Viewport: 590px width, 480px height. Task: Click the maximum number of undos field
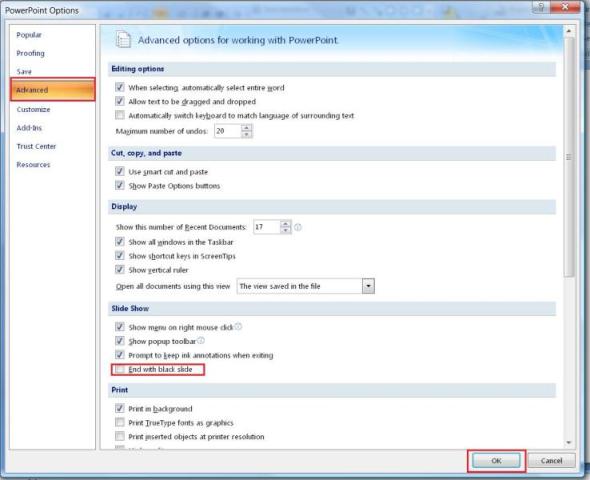(228, 131)
